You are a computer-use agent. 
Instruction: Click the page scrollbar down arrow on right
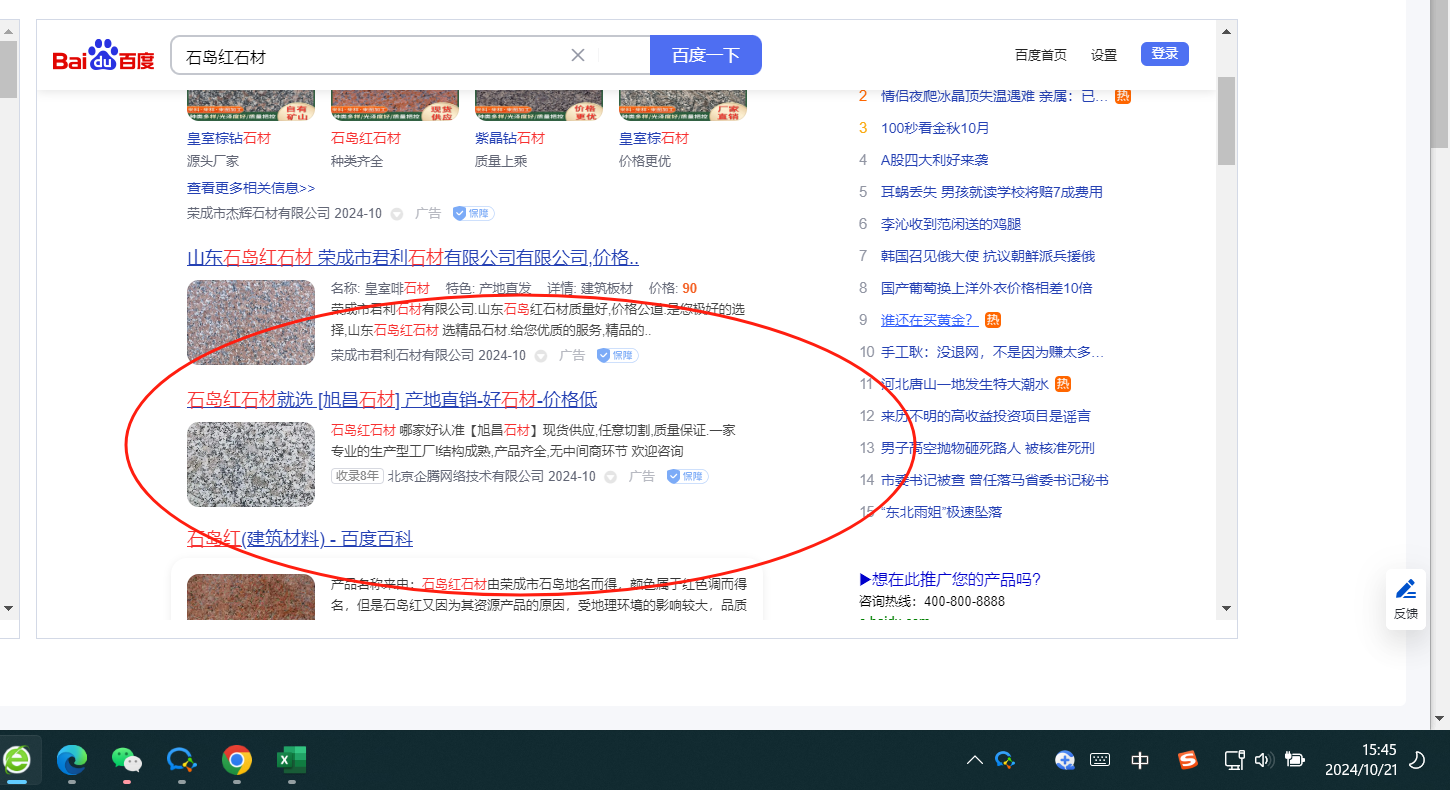1226,608
